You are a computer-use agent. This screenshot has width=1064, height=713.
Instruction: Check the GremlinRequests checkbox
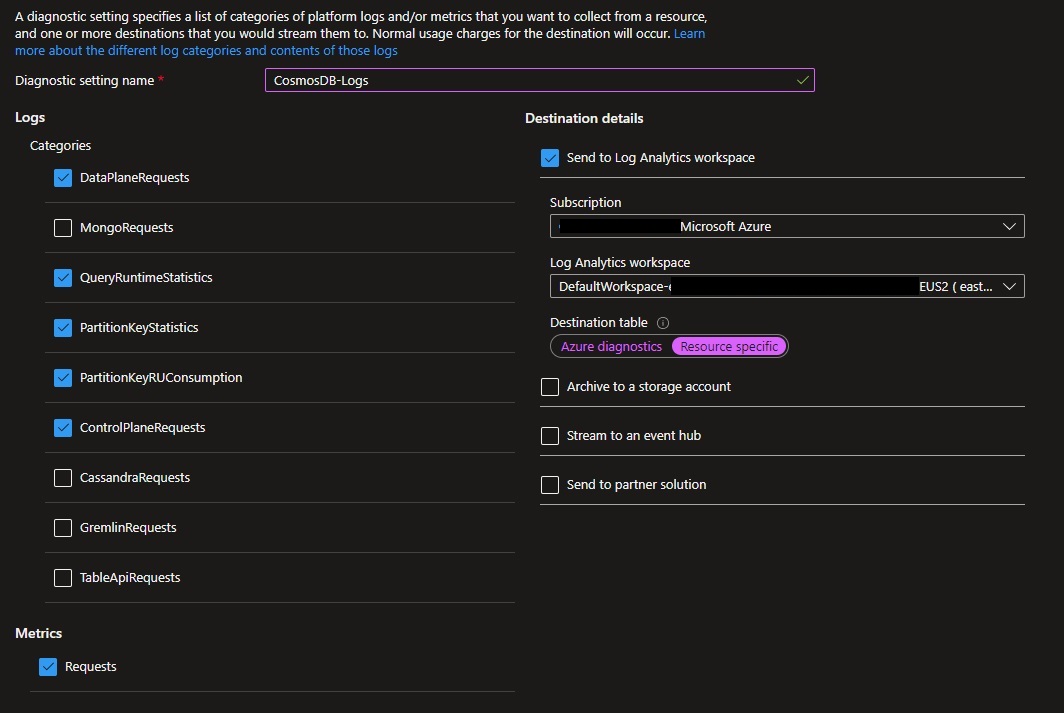[63, 528]
